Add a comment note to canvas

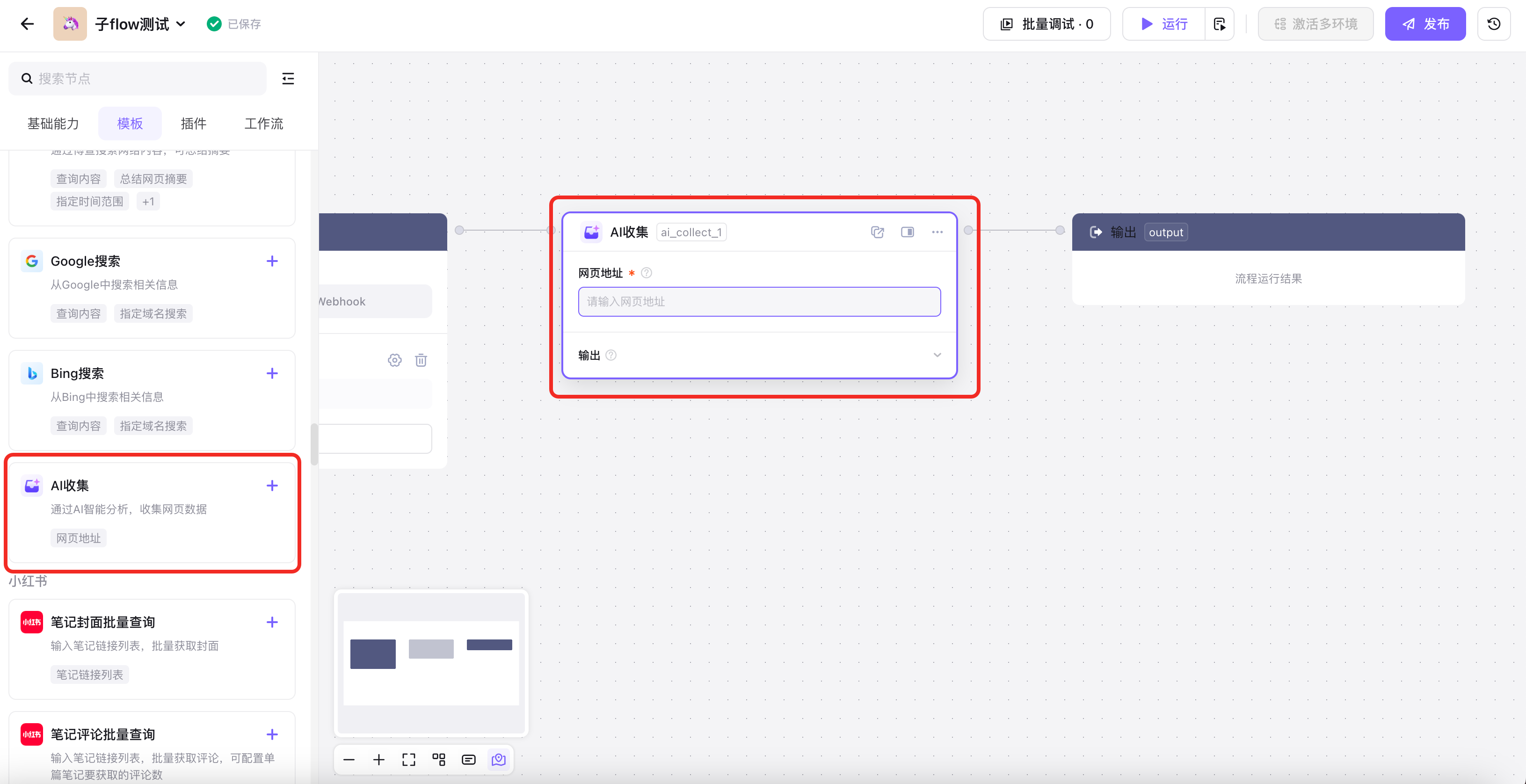coord(469,760)
